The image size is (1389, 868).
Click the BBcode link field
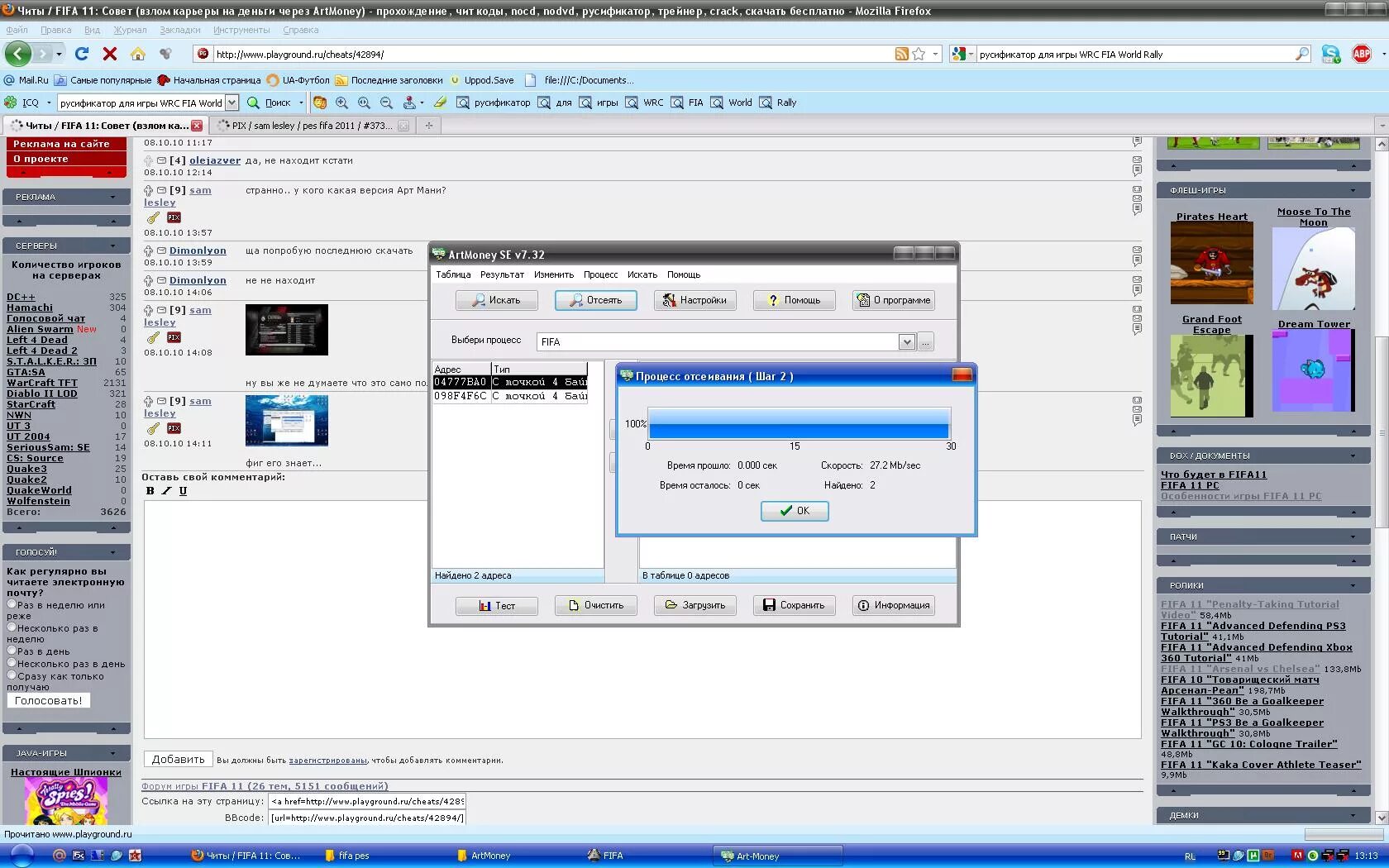(x=367, y=818)
